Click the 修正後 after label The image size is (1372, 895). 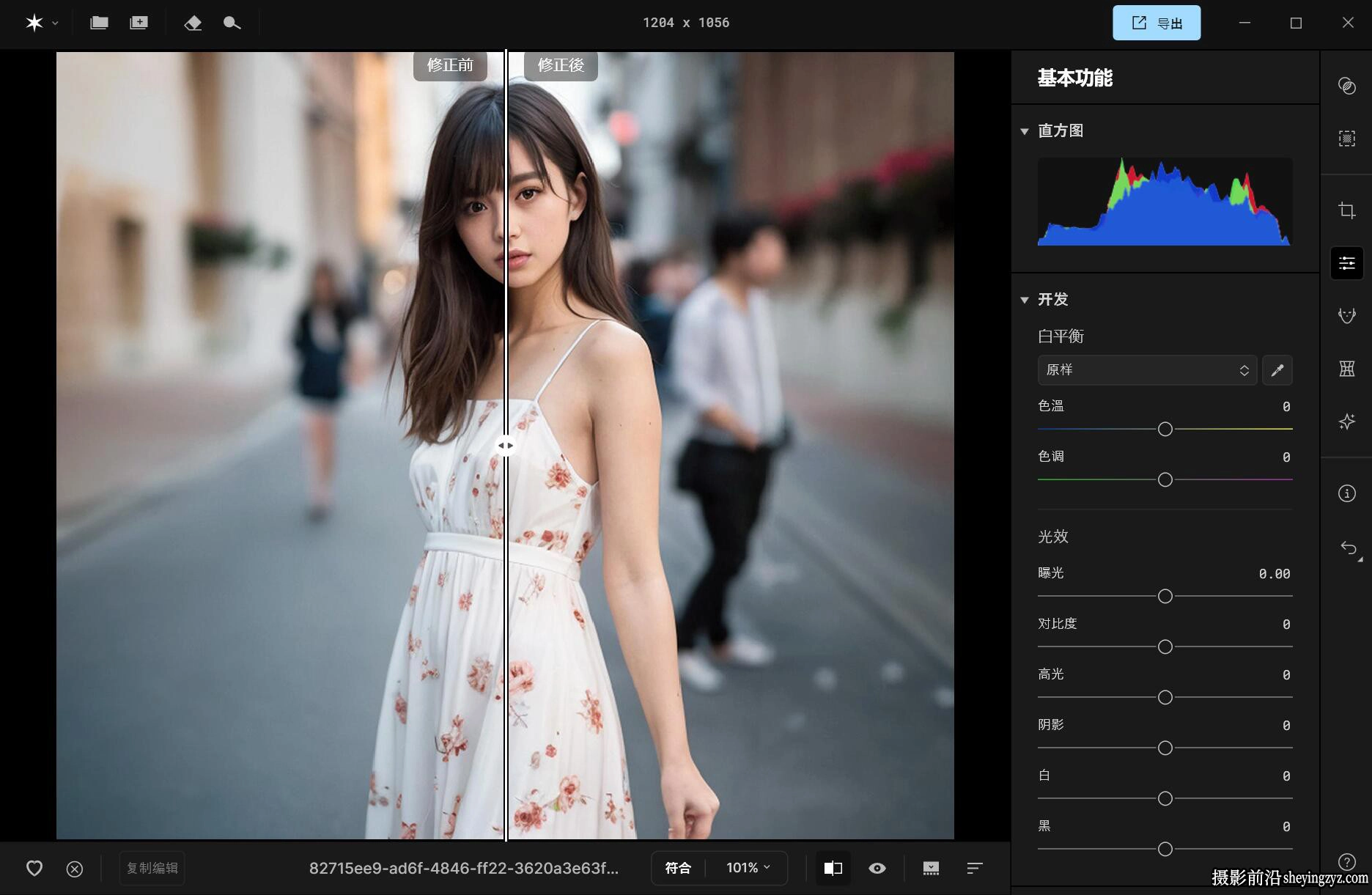tap(561, 65)
